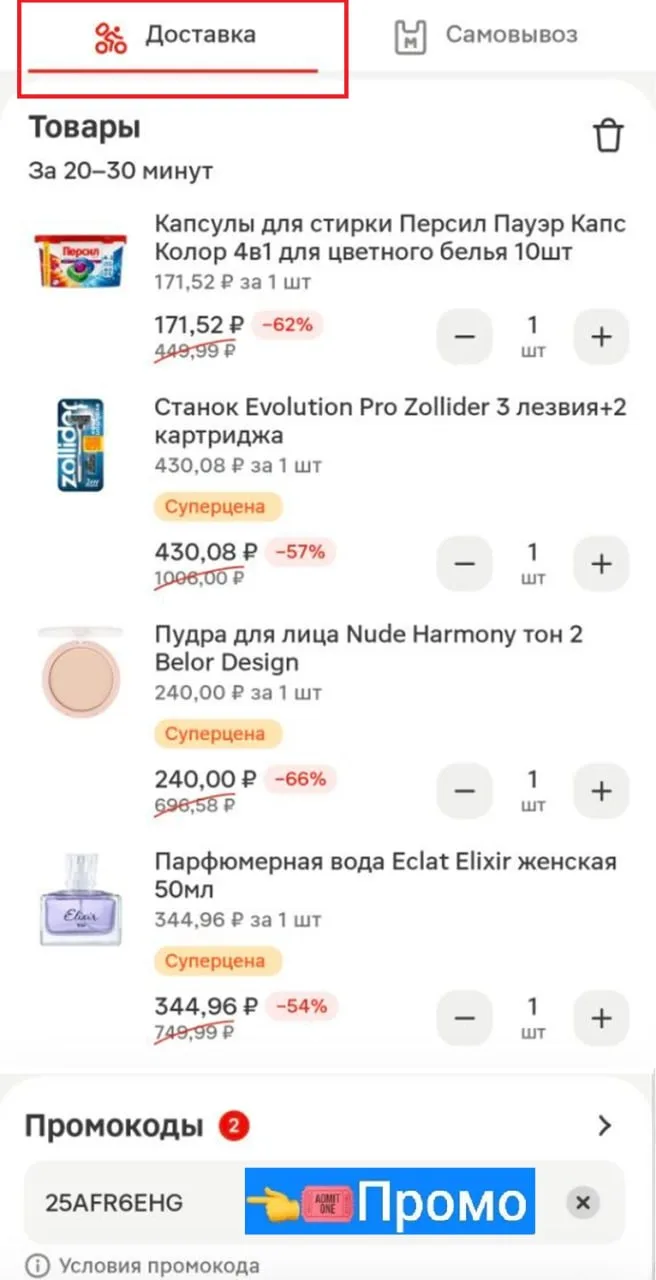Screen dimensions: 656x1280
Task: Open the Eclat Elixir perfume image
Action: [80, 899]
